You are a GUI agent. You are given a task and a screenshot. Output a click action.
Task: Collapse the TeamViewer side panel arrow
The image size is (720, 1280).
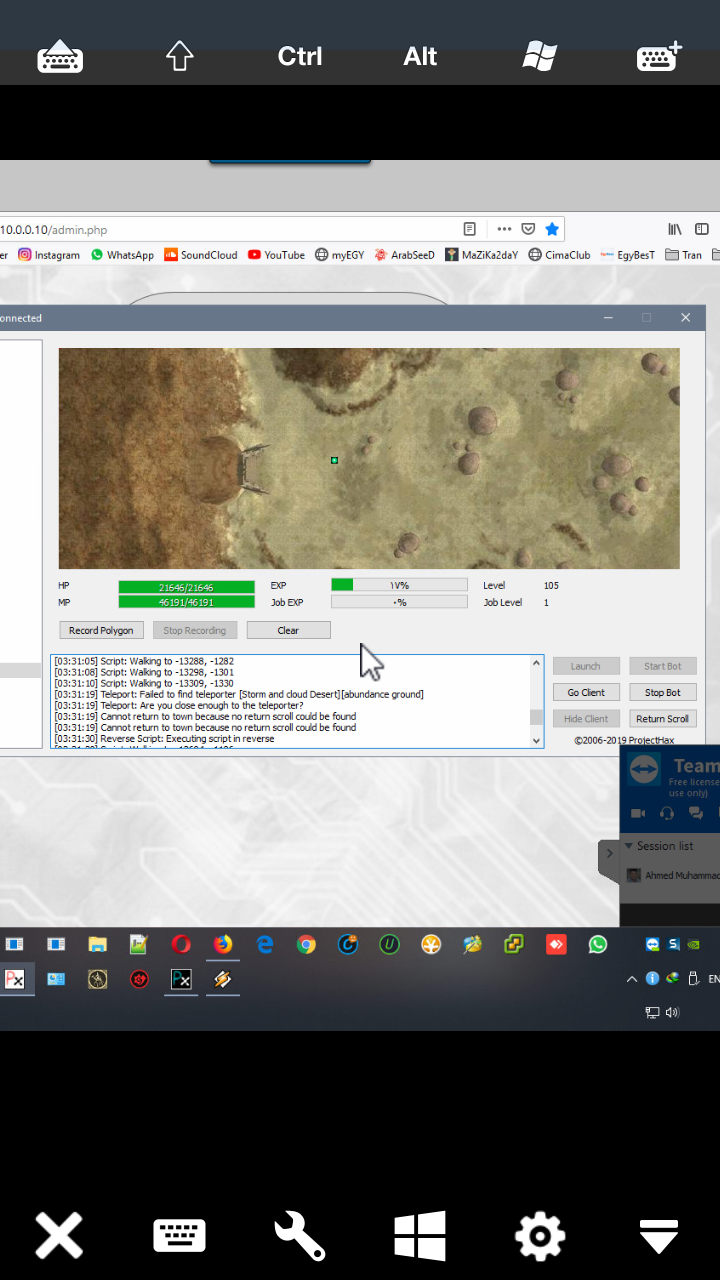pyautogui.click(x=609, y=854)
